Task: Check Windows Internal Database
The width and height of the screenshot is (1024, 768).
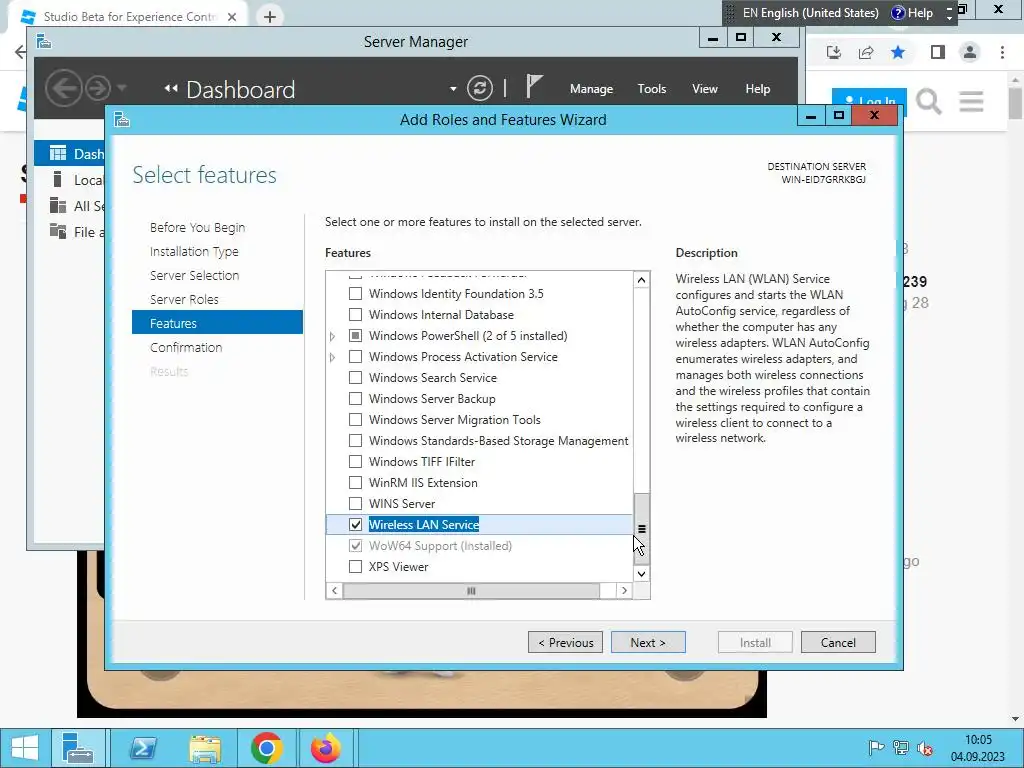Action: pos(355,315)
